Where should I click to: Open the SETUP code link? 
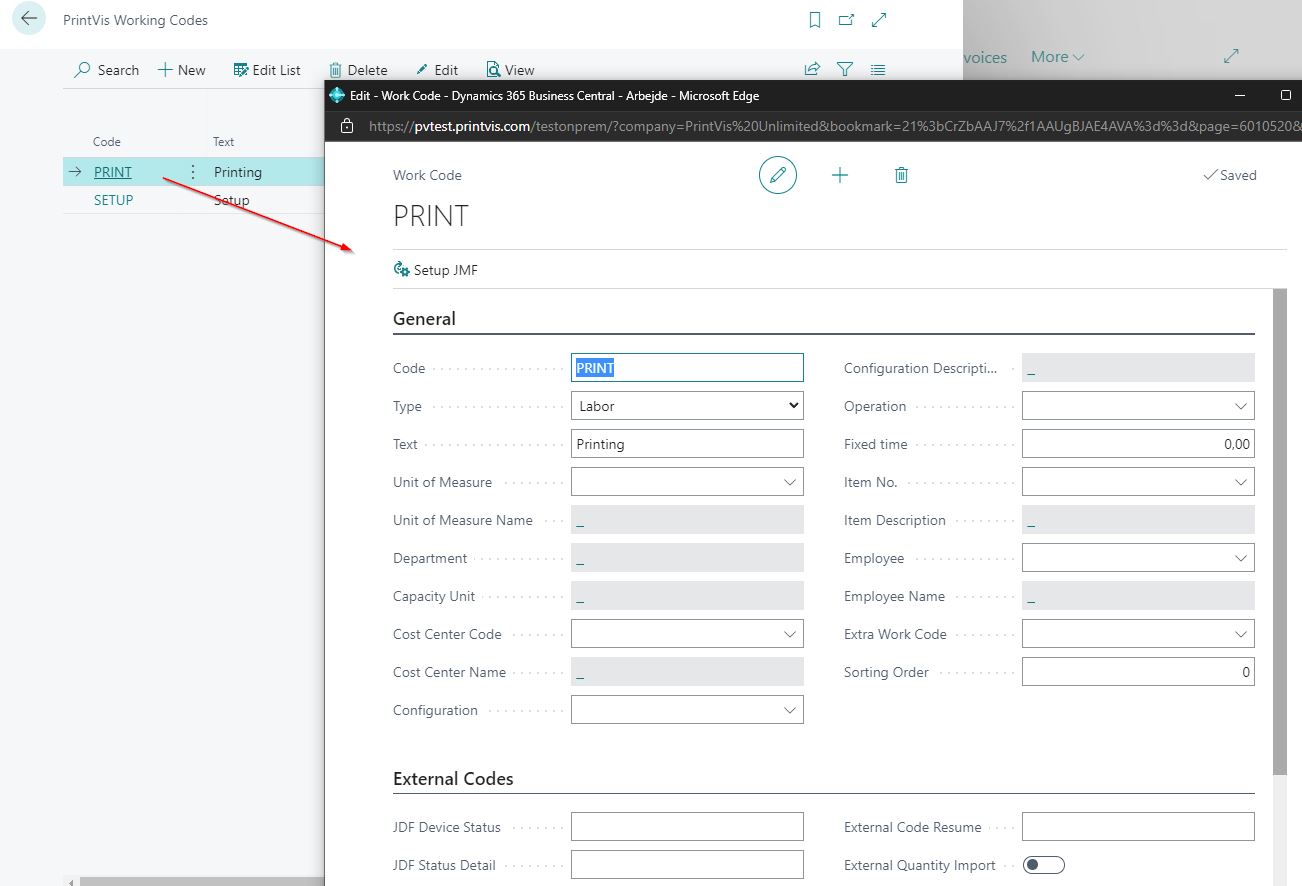click(x=113, y=200)
